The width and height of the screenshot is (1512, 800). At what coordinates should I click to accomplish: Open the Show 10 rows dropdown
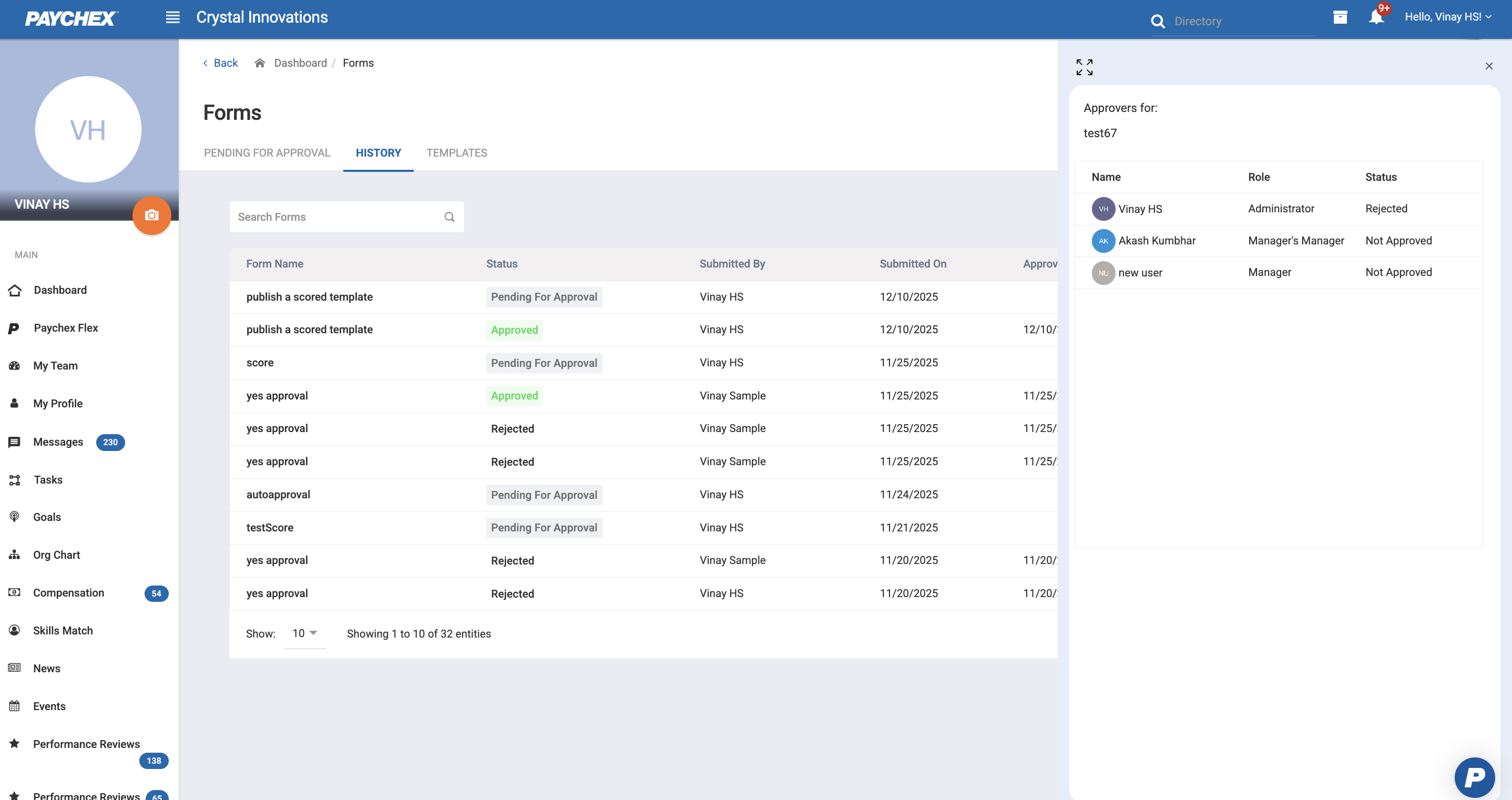[304, 633]
